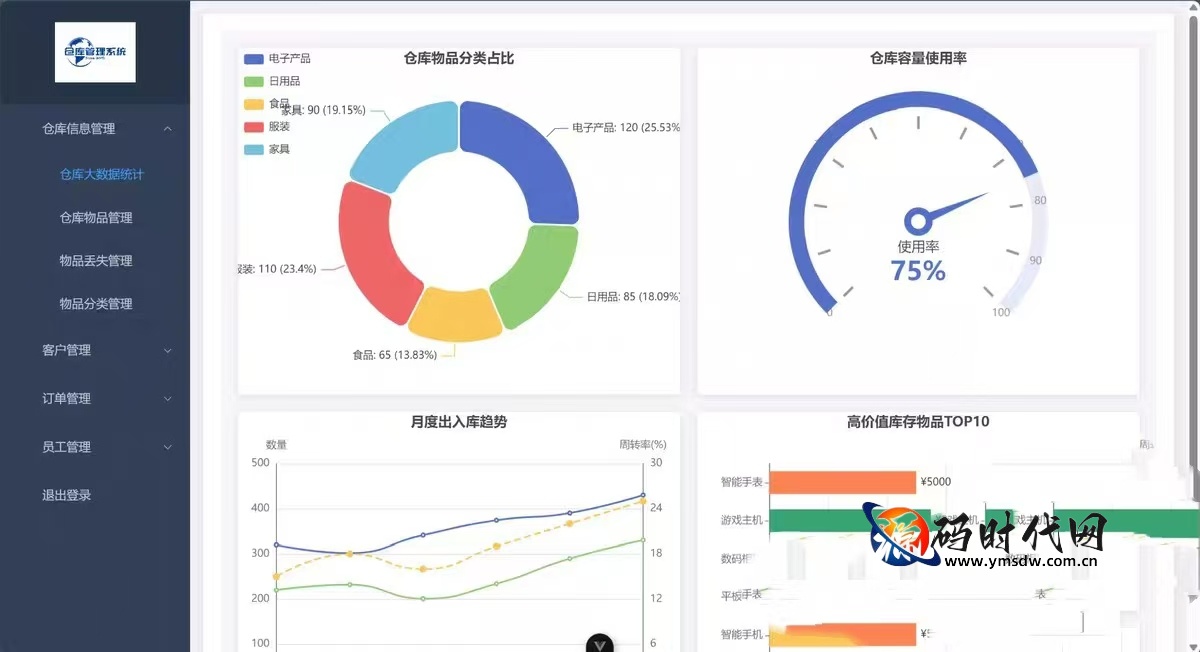The image size is (1200, 652).
Task: Click the light-blue 家具 donut slice
Action: [403, 144]
